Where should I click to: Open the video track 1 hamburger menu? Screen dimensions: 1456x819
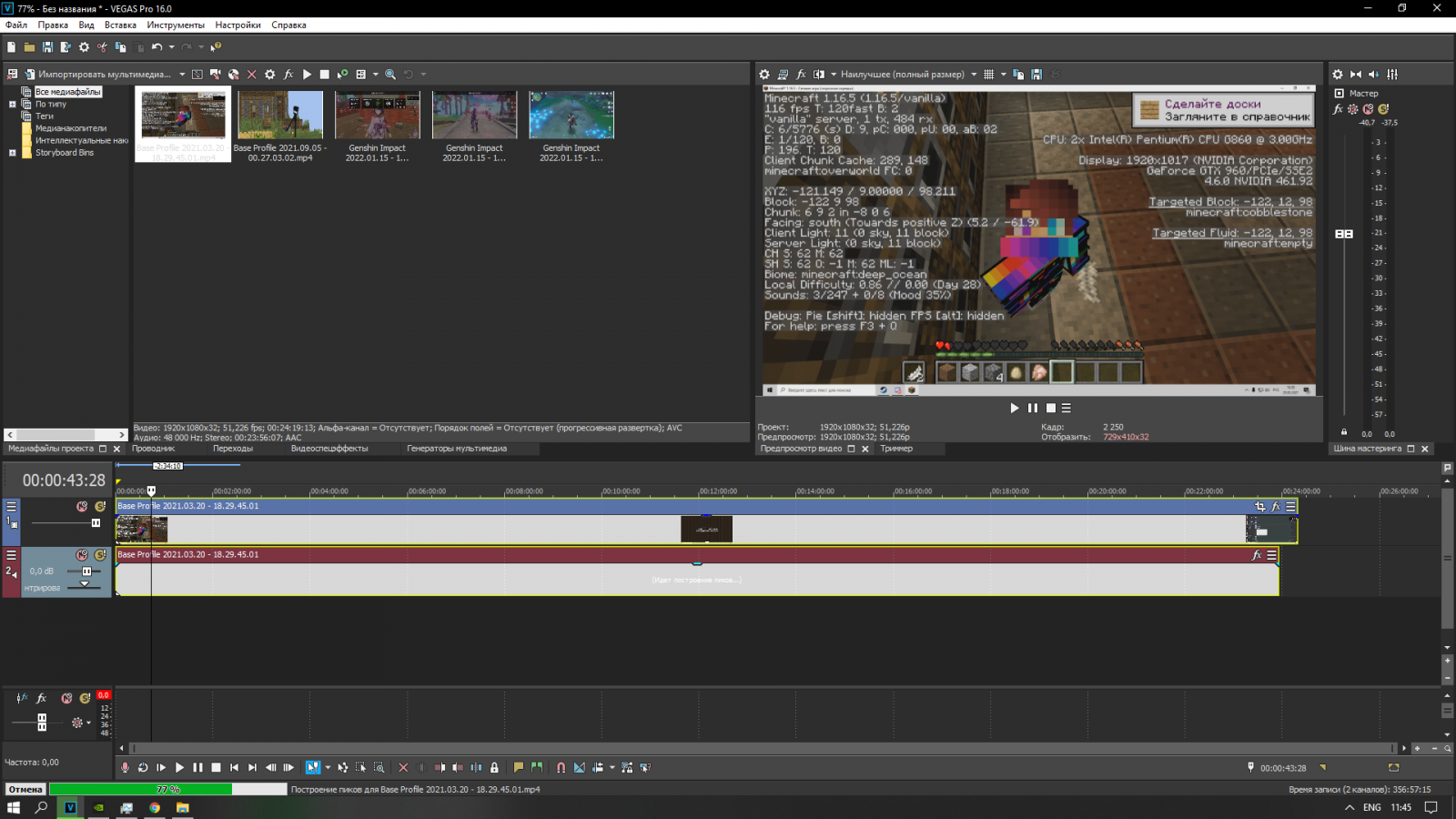12,507
